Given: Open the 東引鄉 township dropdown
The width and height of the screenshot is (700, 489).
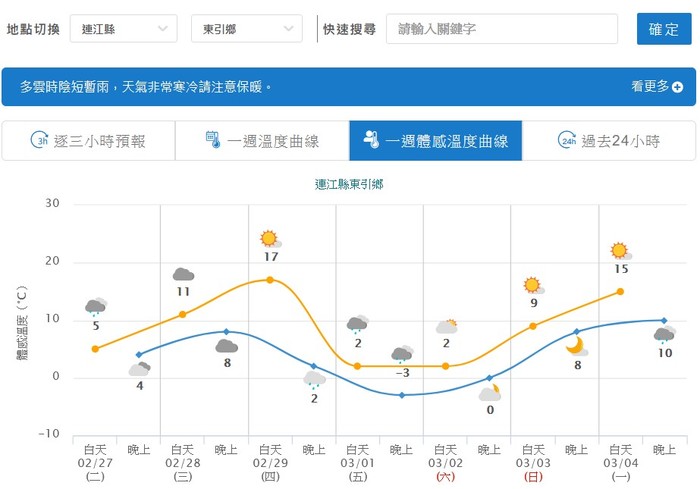Looking at the screenshot, I should tap(245, 29).
